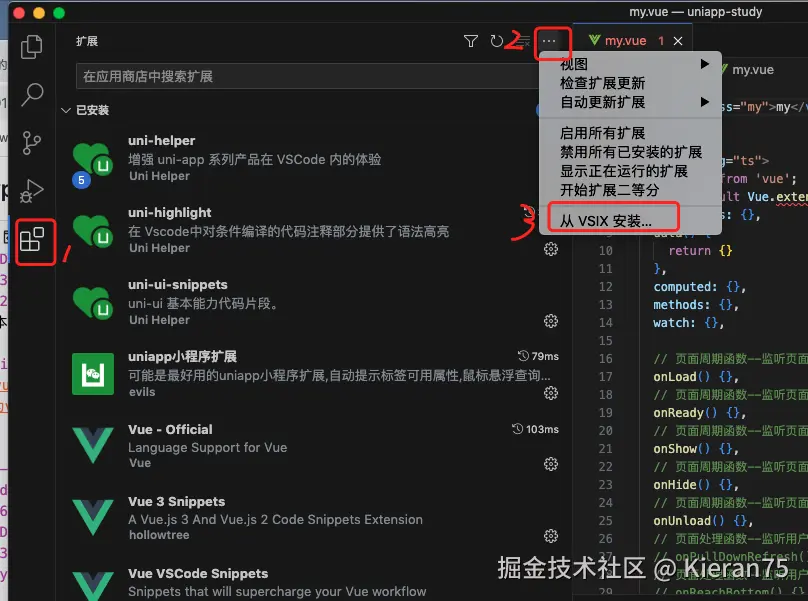Image resolution: width=808 pixels, height=601 pixels.
Task: Click the Vue - Official logo icon
Action: point(93,445)
